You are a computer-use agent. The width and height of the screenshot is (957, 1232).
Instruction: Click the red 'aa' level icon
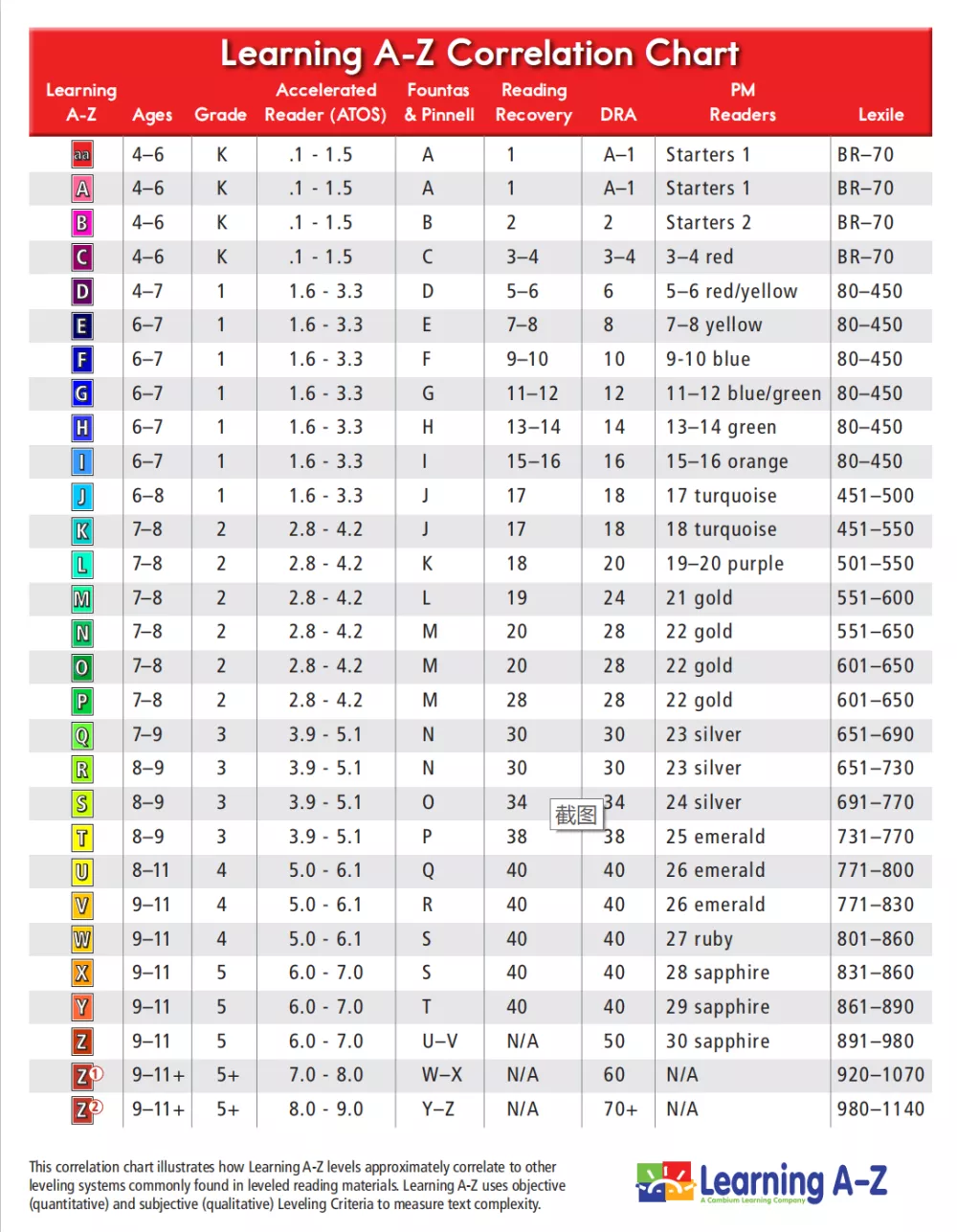pyautogui.click(x=82, y=154)
